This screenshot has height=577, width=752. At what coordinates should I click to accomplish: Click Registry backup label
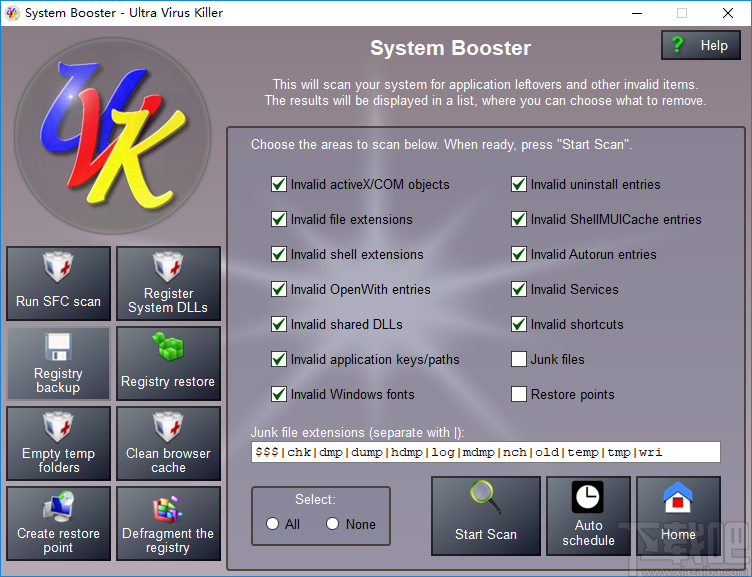click(58, 380)
